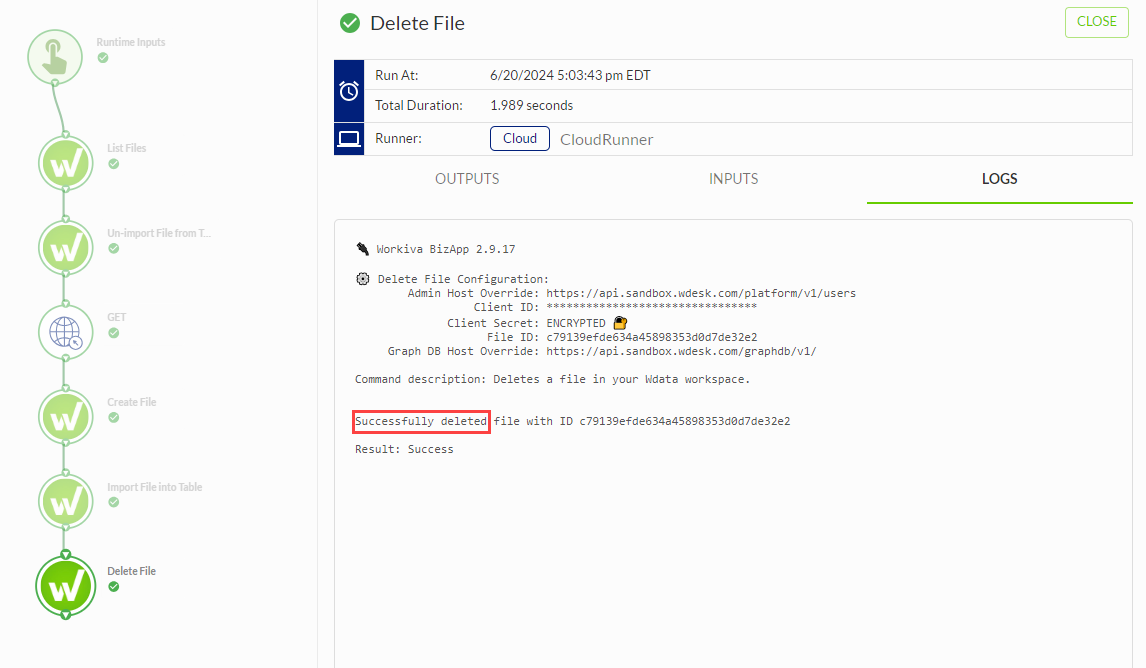
Task: Click the status check under Un-import File label
Action: tap(114, 248)
